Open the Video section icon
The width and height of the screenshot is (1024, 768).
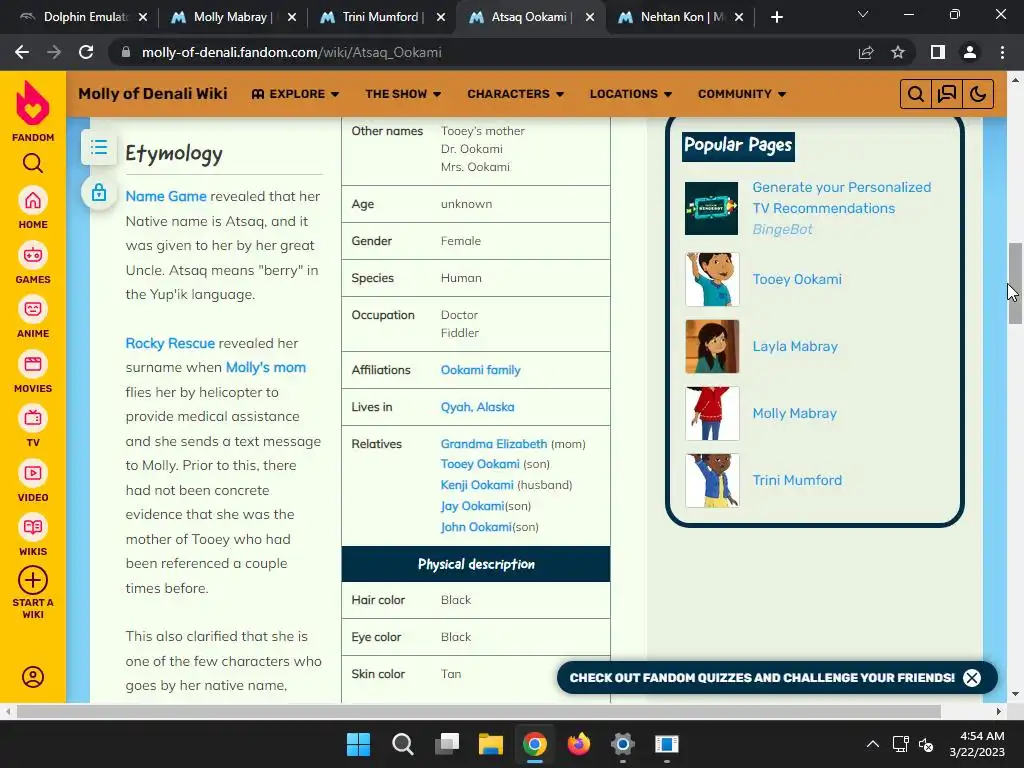coord(33,473)
